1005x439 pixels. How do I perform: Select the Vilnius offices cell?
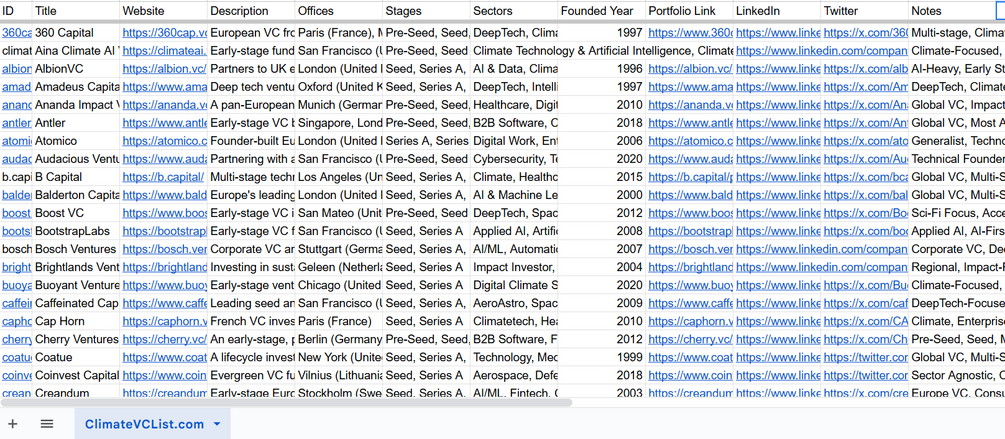tap(338, 375)
